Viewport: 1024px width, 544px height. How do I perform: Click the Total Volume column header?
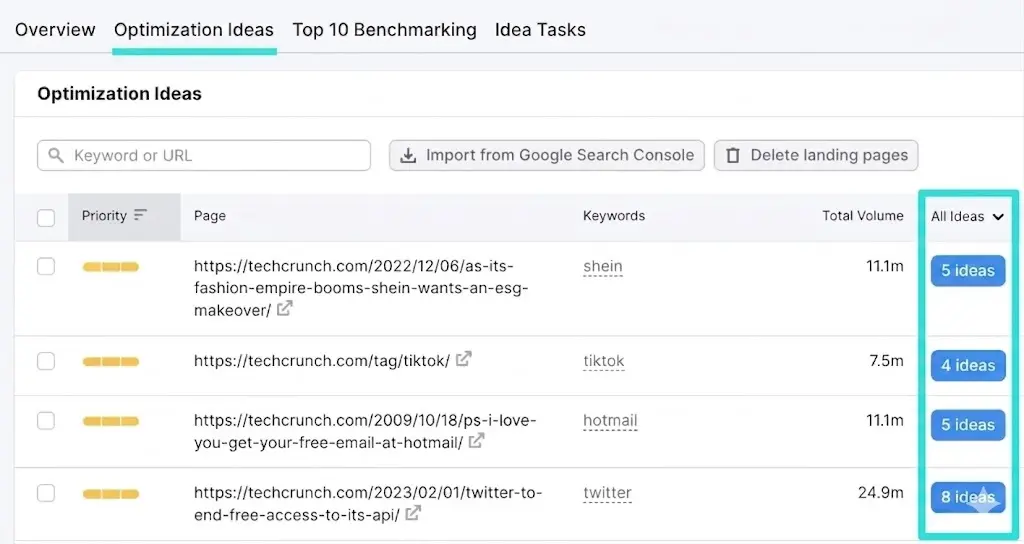point(863,216)
